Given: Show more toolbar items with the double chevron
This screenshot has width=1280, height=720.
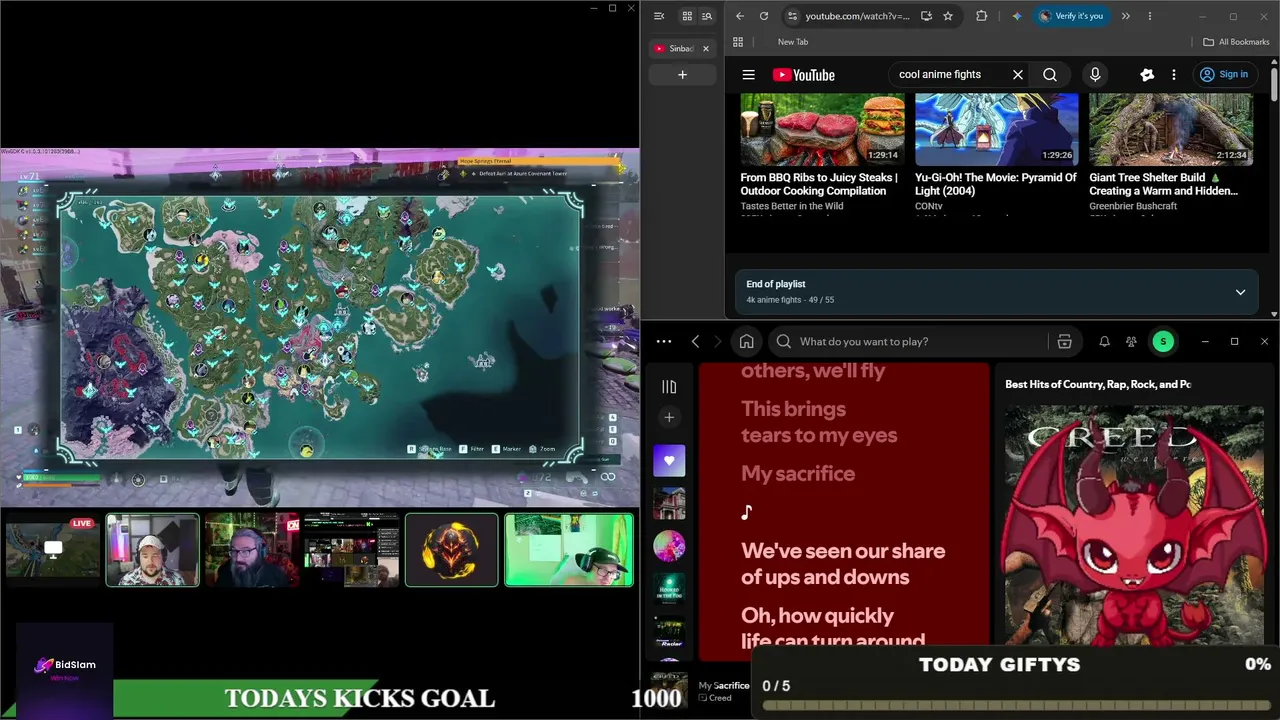Looking at the screenshot, I should pyautogui.click(x=1125, y=16).
